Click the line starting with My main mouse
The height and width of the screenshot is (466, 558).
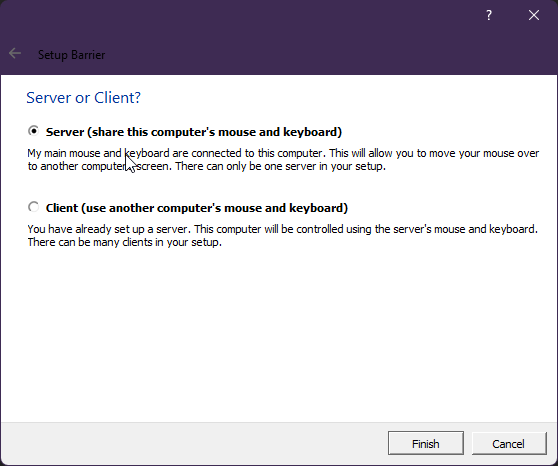point(283,153)
